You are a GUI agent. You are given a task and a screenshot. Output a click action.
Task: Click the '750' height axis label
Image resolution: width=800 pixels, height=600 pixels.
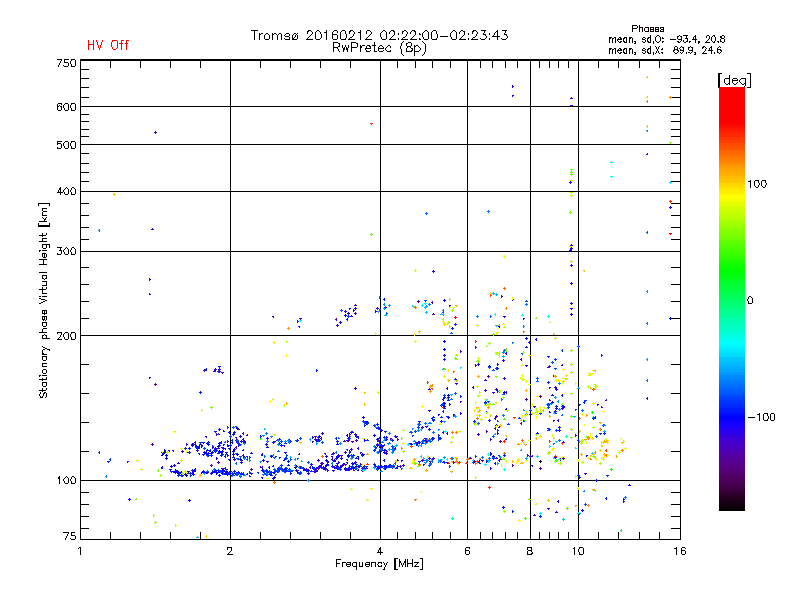pos(66,63)
